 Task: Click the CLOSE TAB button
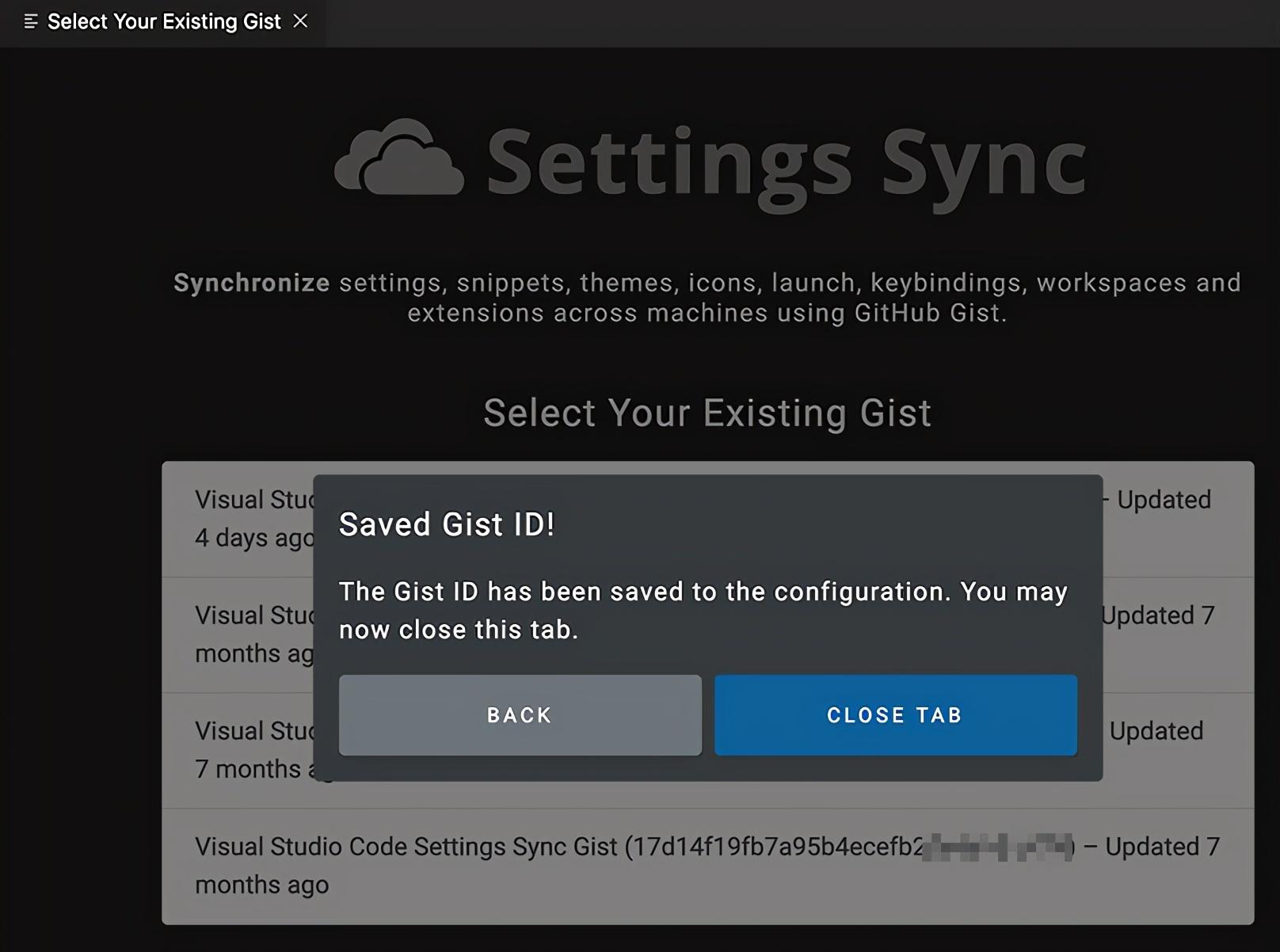[895, 715]
